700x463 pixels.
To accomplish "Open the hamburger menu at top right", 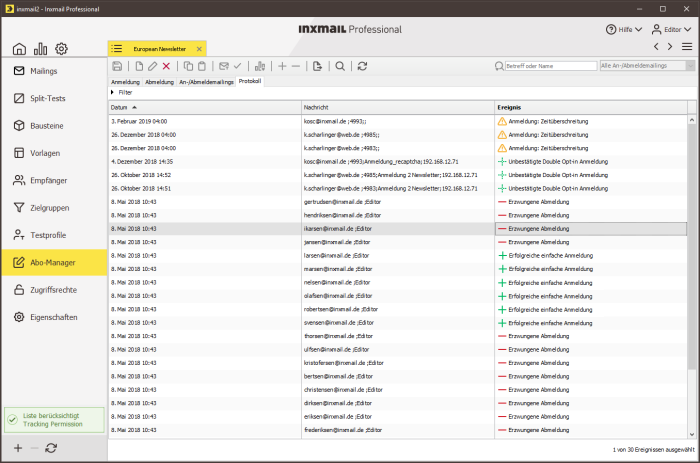I will (687, 46).
